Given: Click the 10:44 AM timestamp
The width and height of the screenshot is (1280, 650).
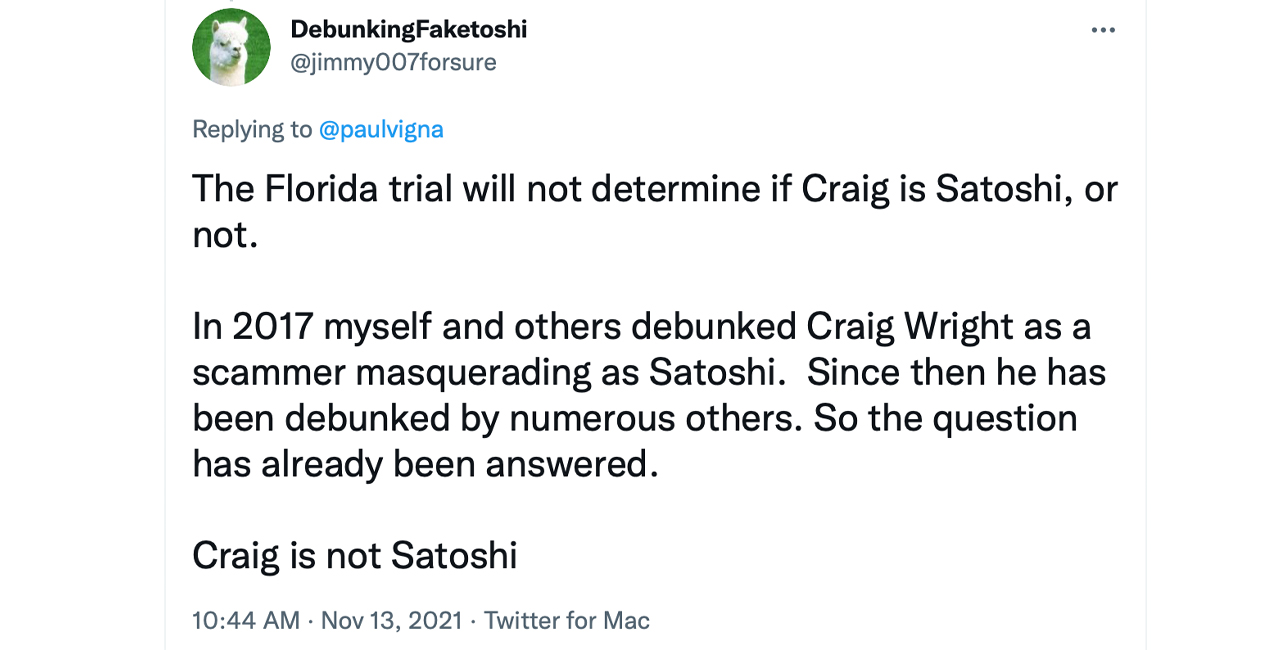Looking at the screenshot, I should coord(246,620).
